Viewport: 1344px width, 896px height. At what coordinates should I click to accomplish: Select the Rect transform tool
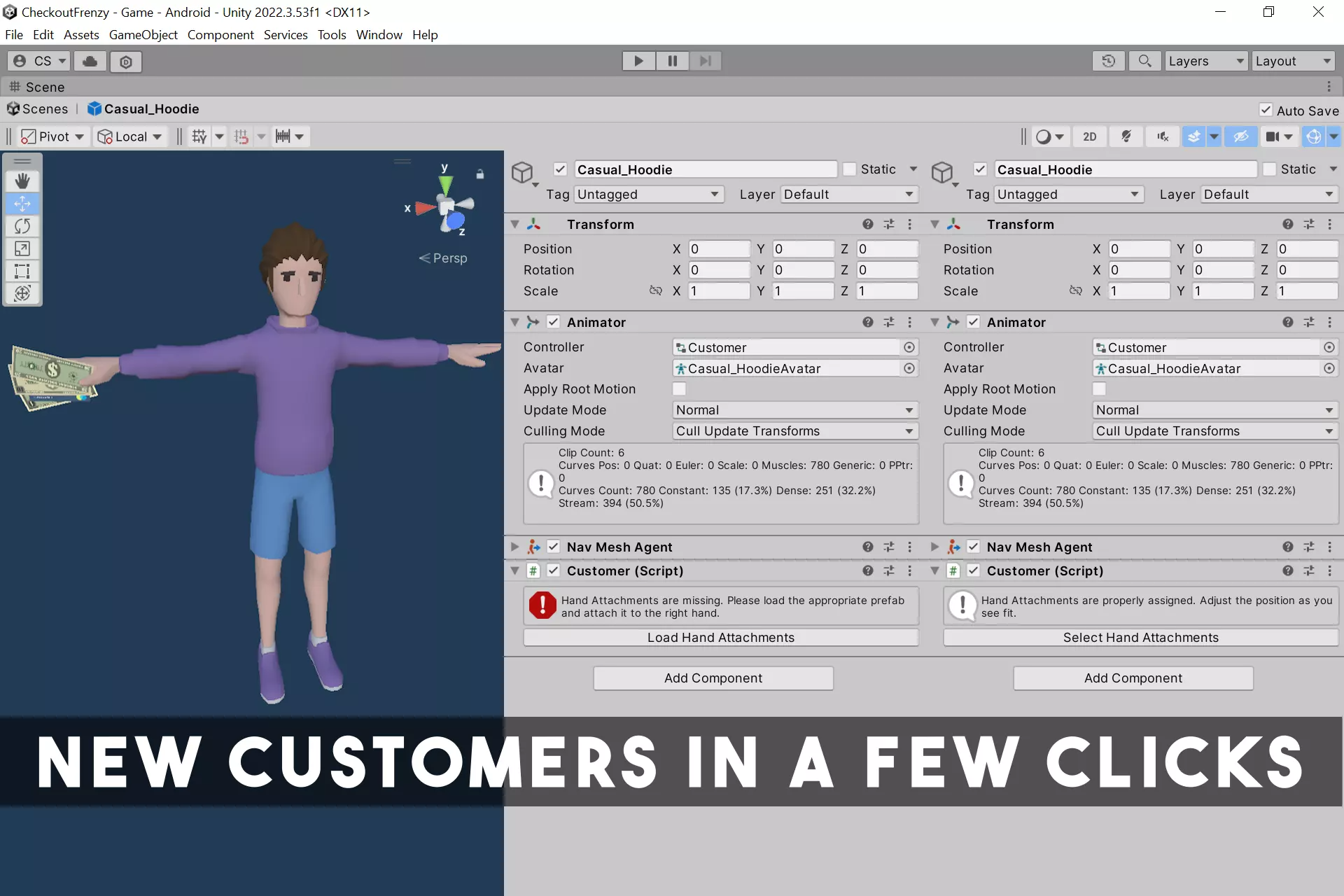tap(22, 271)
